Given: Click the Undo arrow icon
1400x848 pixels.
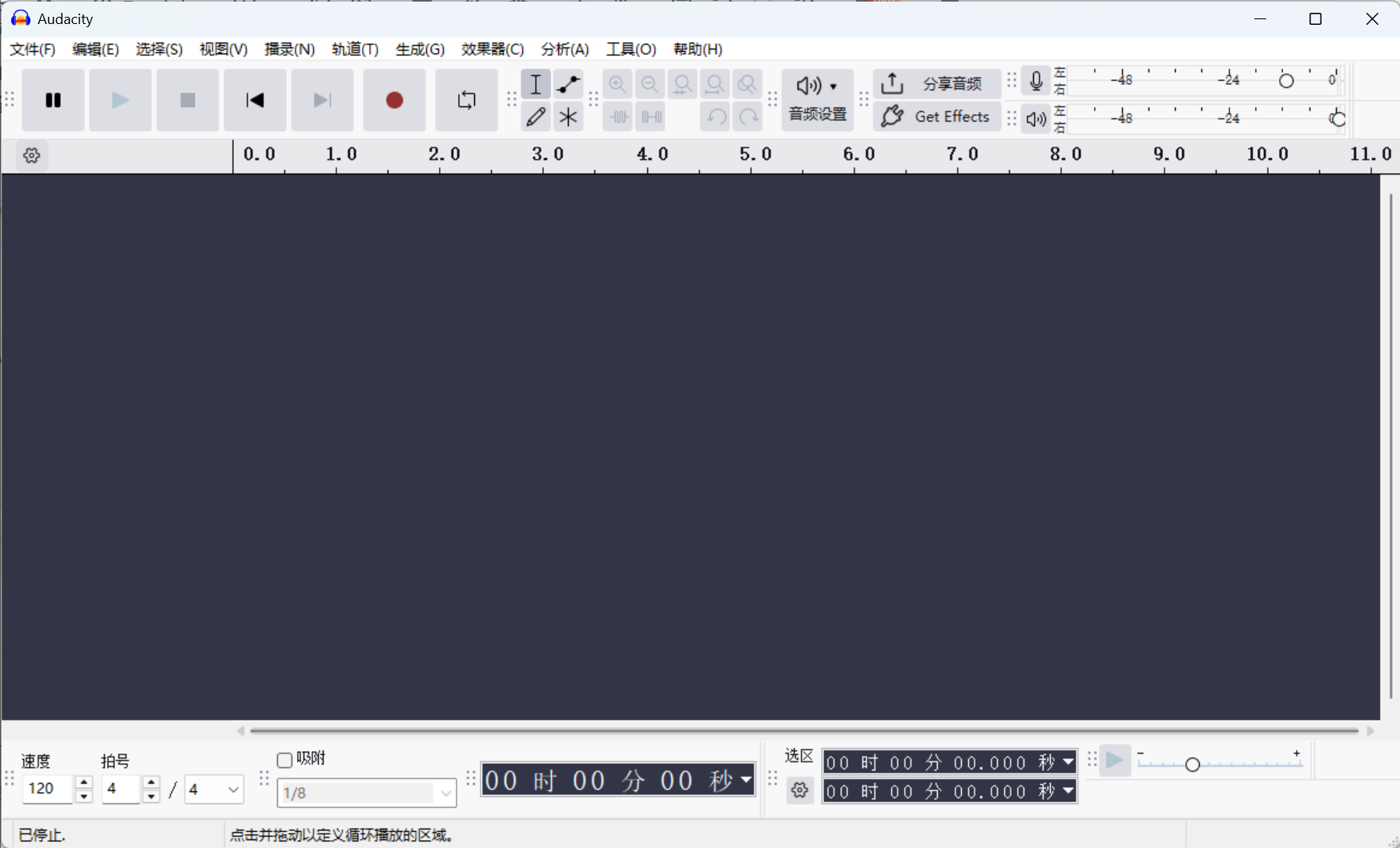Looking at the screenshot, I should click(x=715, y=117).
